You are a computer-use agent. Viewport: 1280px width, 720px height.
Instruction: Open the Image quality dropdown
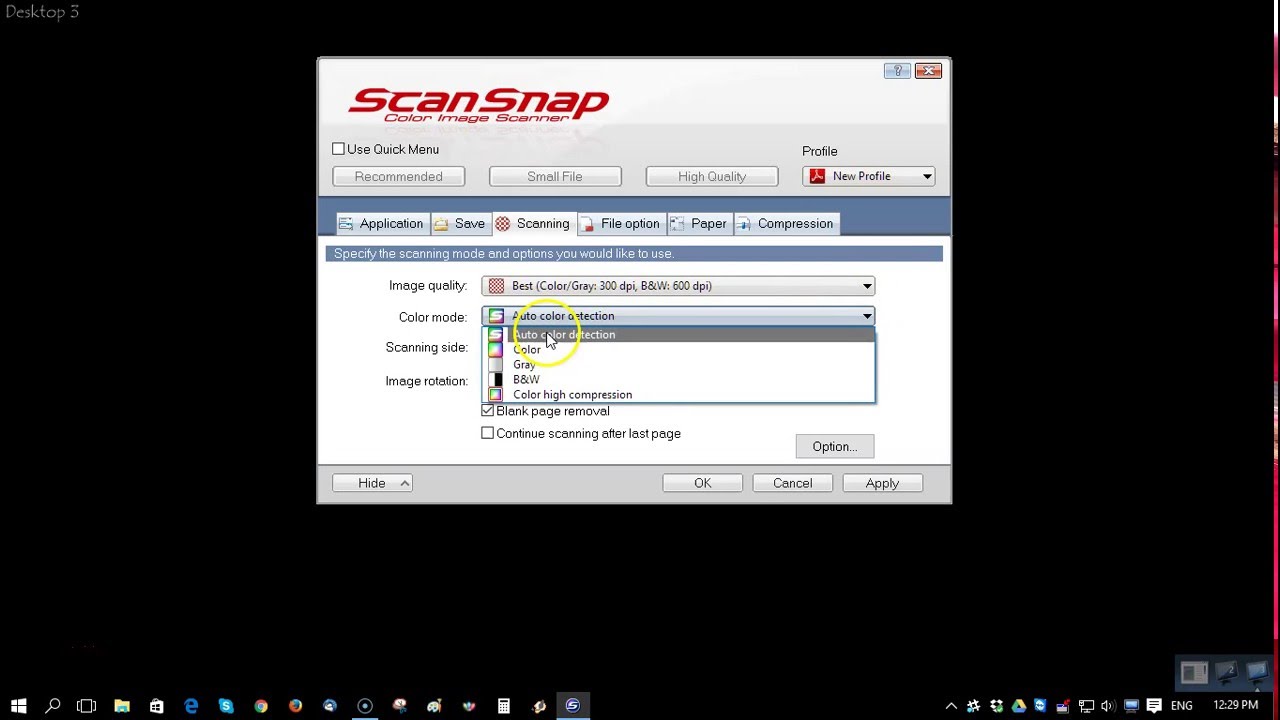(x=678, y=286)
